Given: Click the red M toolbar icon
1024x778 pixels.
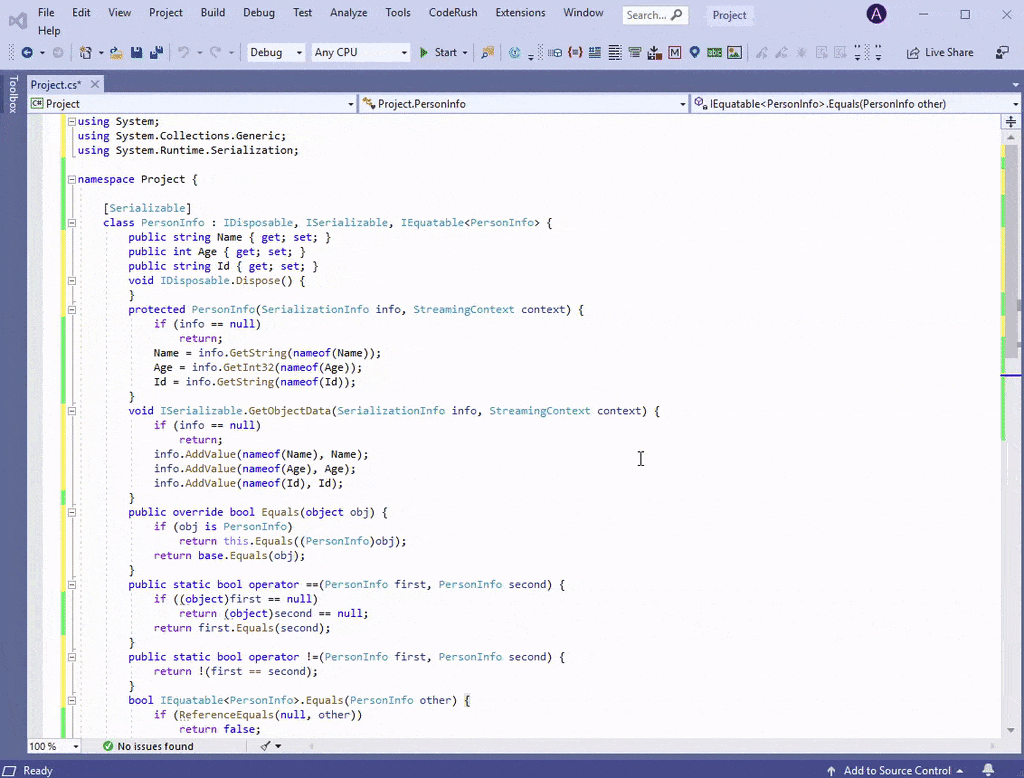Looking at the screenshot, I should click(x=675, y=53).
